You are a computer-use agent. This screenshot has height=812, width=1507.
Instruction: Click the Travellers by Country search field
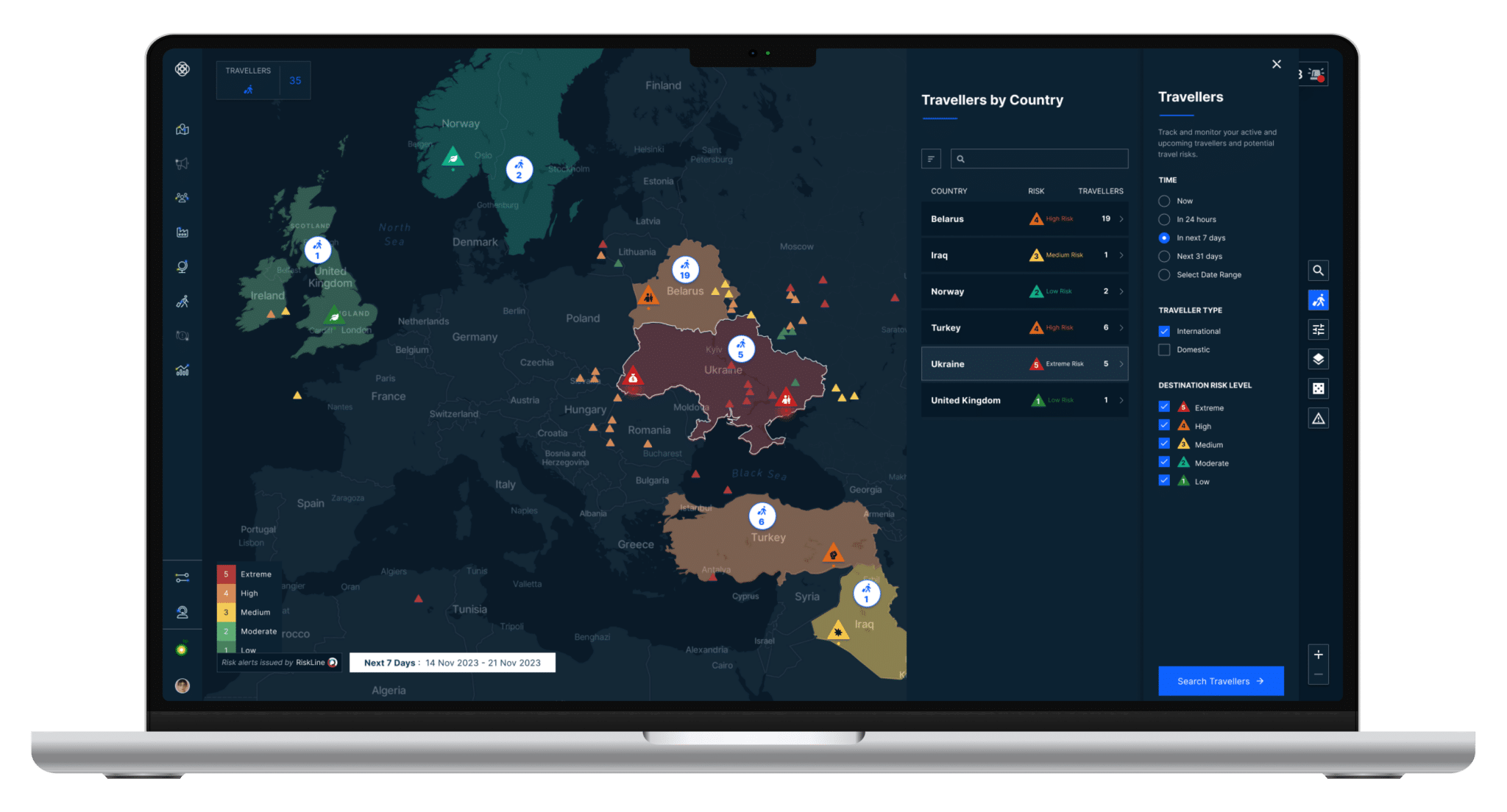[x=1039, y=159]
